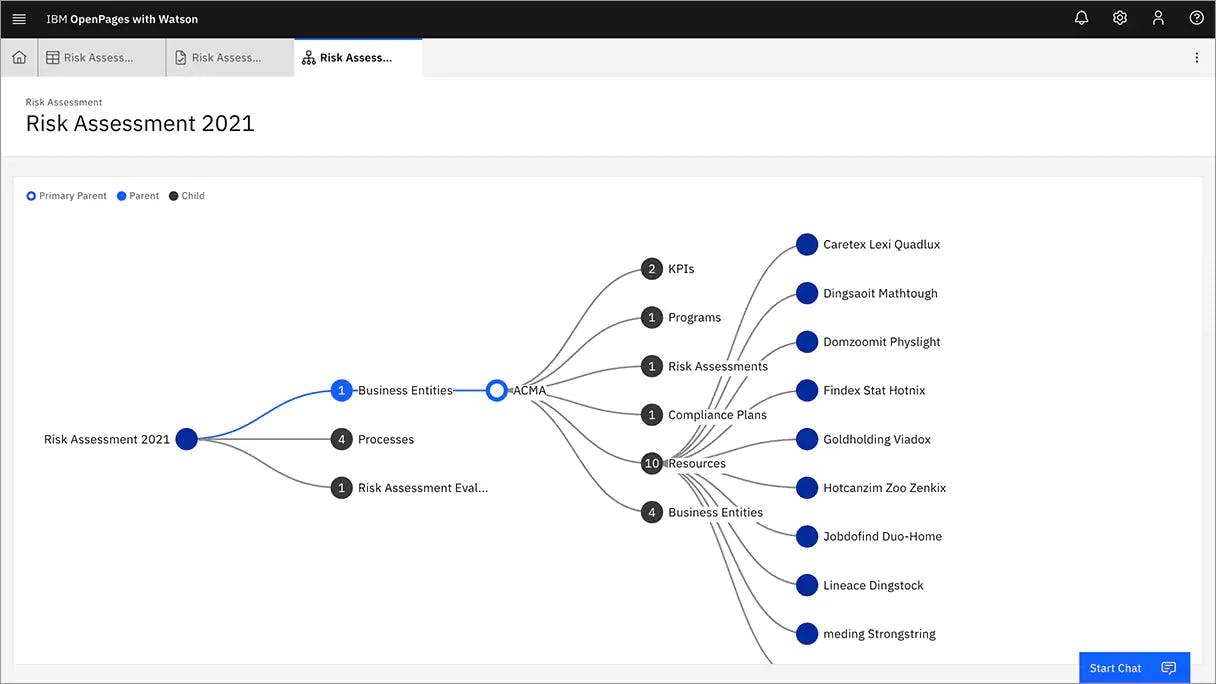Image resolution: width=1216 pixels, height=684 pixels.
Task: Open the settings gear
Action: click(x=1120, y=17)
